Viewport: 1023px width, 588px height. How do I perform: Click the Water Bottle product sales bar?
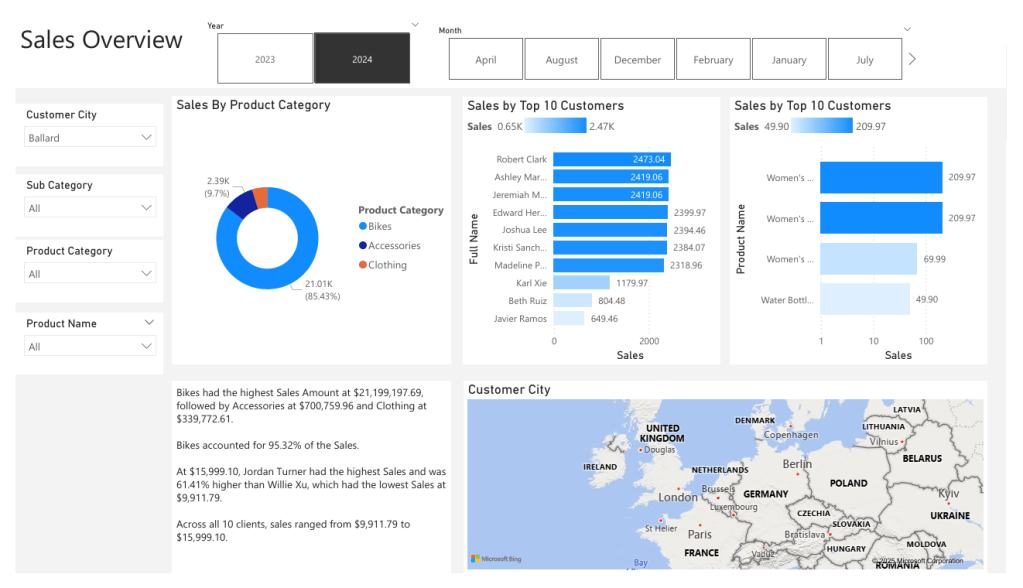coord(865,299)
